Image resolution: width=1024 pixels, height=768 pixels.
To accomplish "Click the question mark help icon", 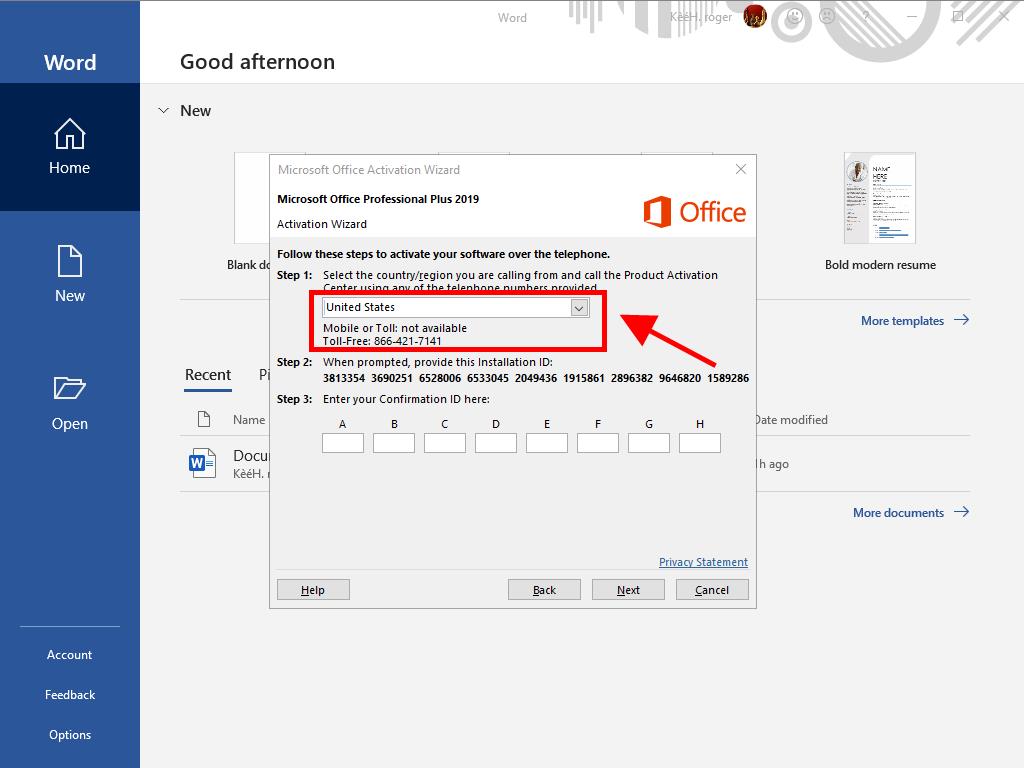I will pyautogui.click(x=866, y=17).
